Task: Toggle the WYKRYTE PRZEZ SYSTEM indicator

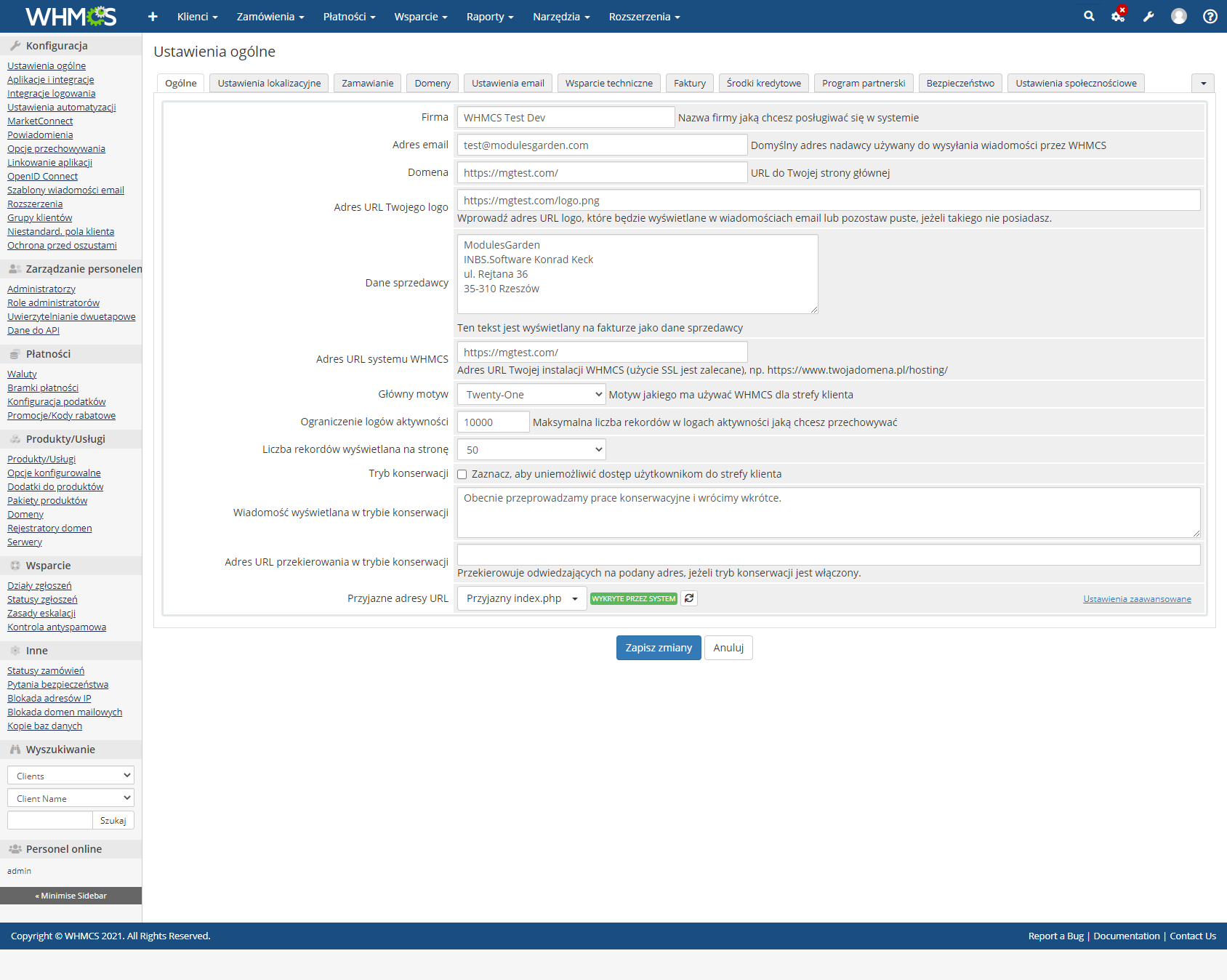Action: click(x=632, y=598)
